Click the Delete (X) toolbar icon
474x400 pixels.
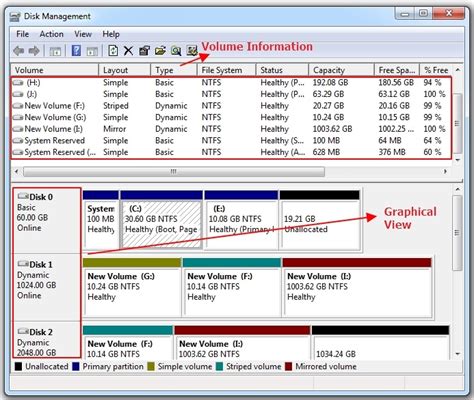(x=128, y=51)
